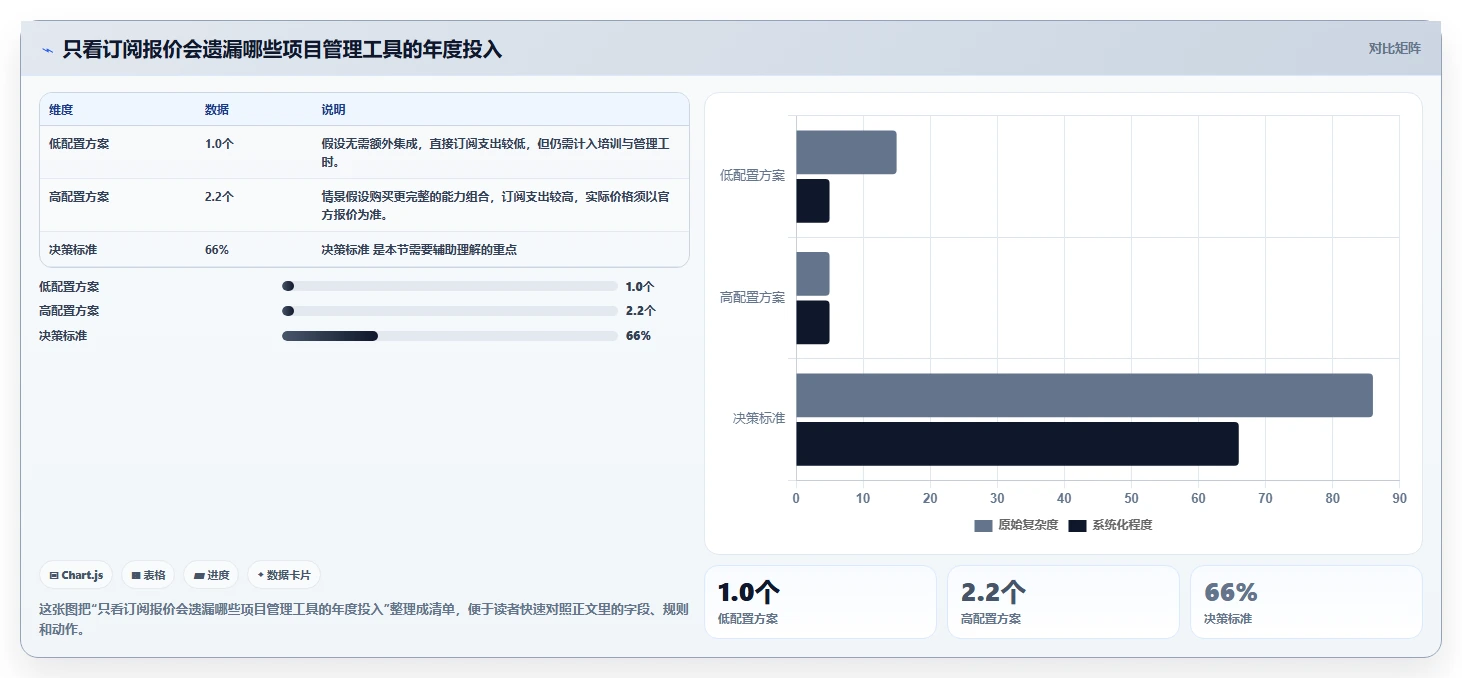
Task: Click the gray 原始复杂度 bar for 低配置方案
Action: click(x=846, y=152)
